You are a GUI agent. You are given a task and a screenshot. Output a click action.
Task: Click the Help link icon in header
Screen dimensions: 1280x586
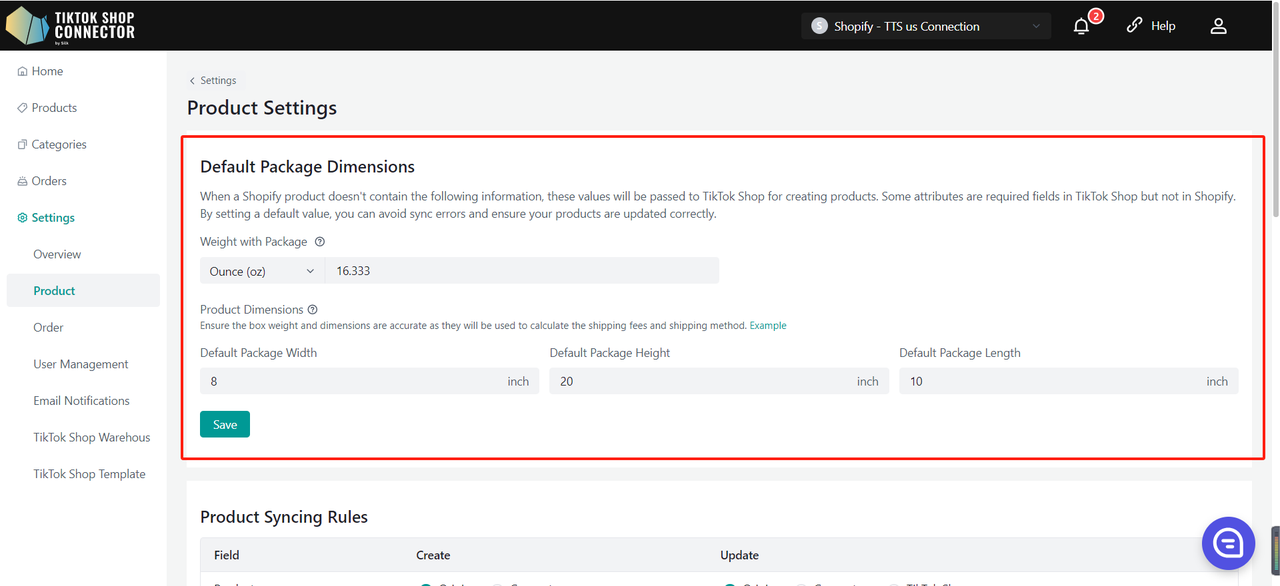1134,26
